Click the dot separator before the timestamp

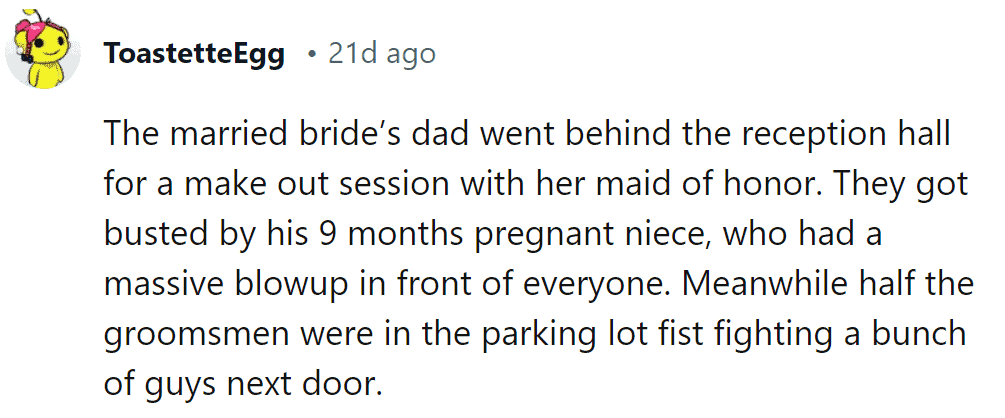(x=311, y=54)
